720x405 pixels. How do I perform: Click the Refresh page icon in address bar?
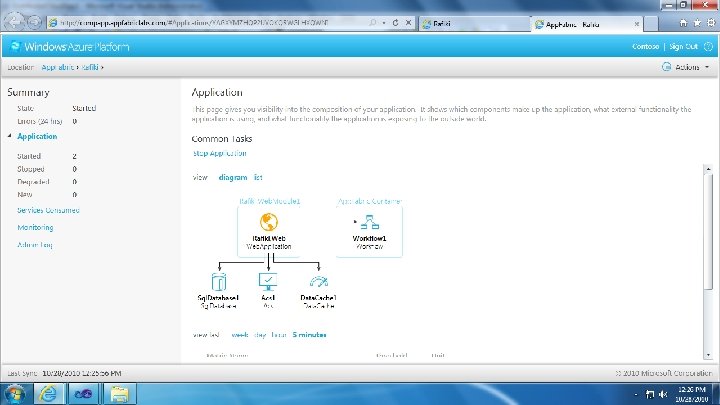tap(395, 22)
